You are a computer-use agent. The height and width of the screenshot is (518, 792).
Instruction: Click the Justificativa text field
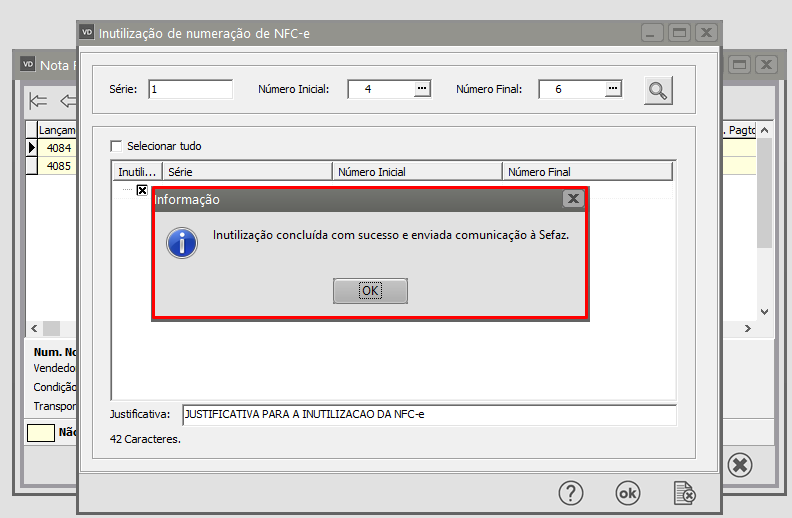(429, 415)
